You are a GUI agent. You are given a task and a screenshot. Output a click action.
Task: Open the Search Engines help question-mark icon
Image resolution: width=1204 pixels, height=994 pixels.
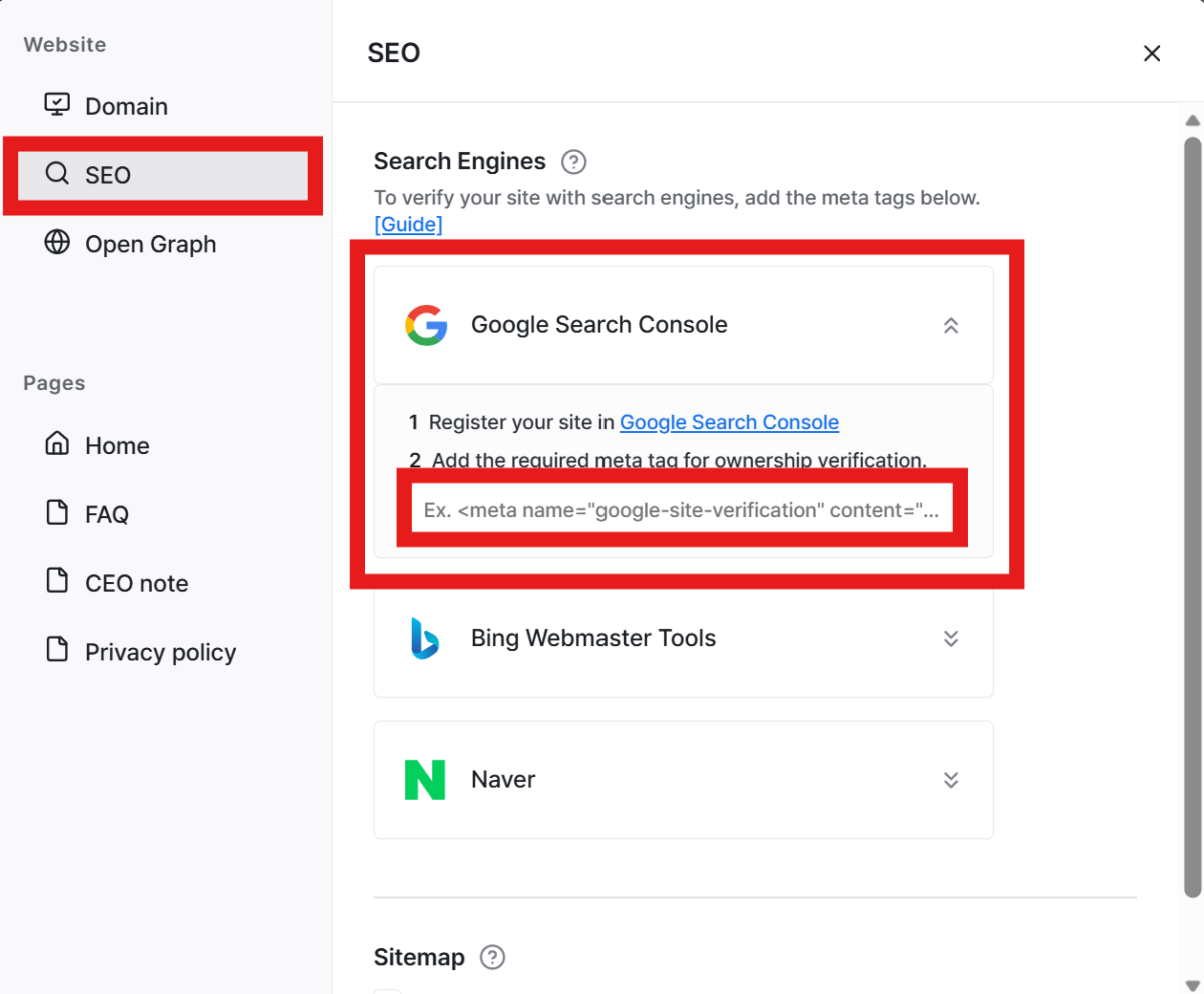(573, 162)
